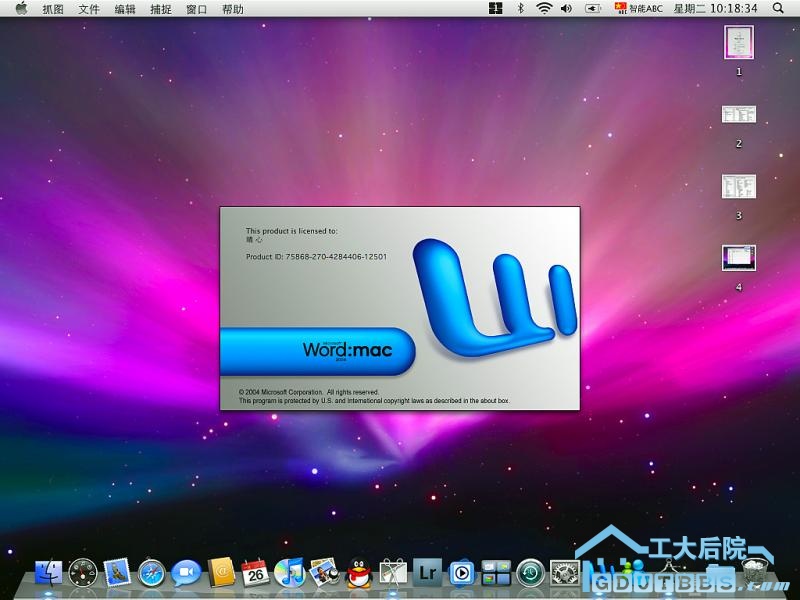800x600 pixels.
Task: Open the 编辑 menu
Action: tap(125, 9)
